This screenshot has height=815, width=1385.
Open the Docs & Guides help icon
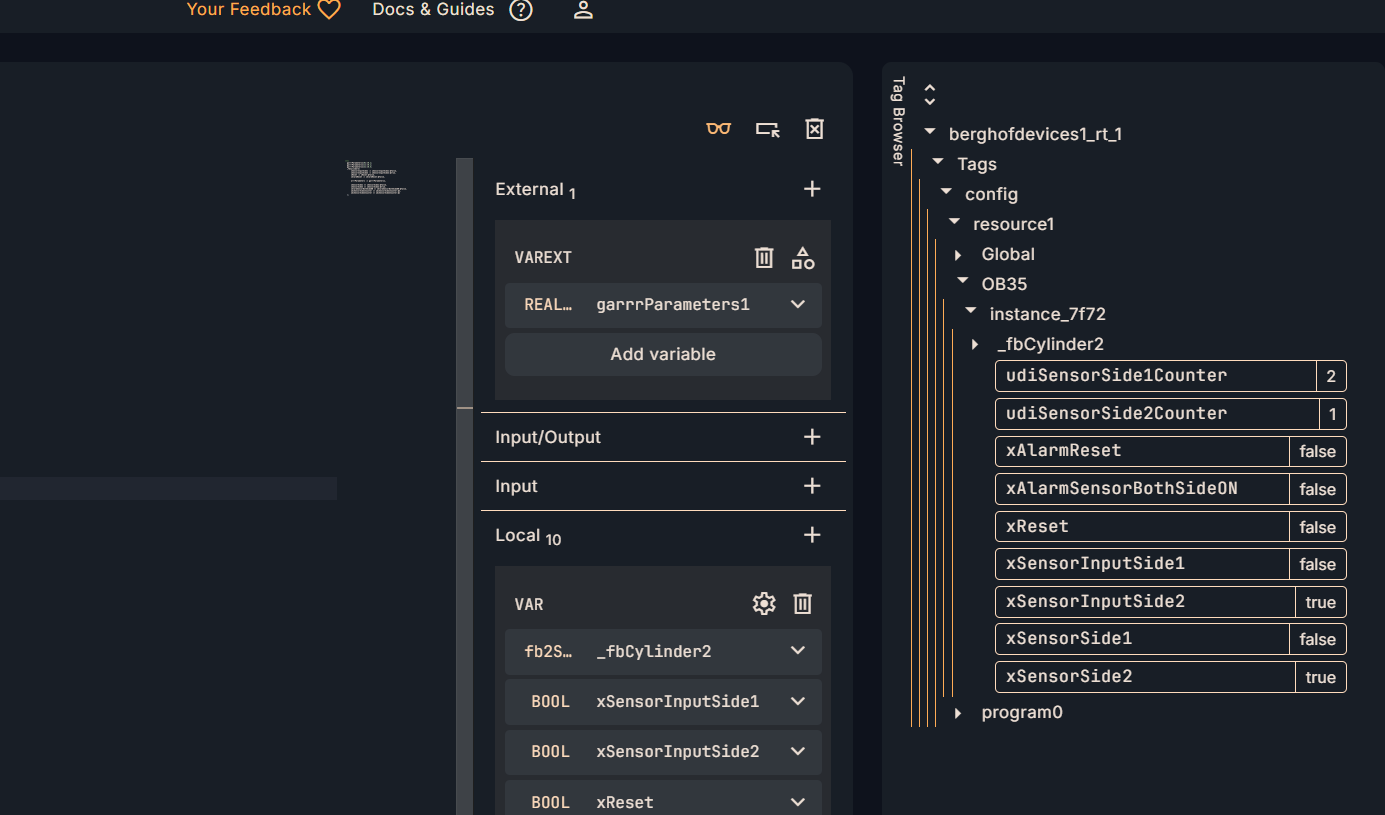[x=521, y=11]
